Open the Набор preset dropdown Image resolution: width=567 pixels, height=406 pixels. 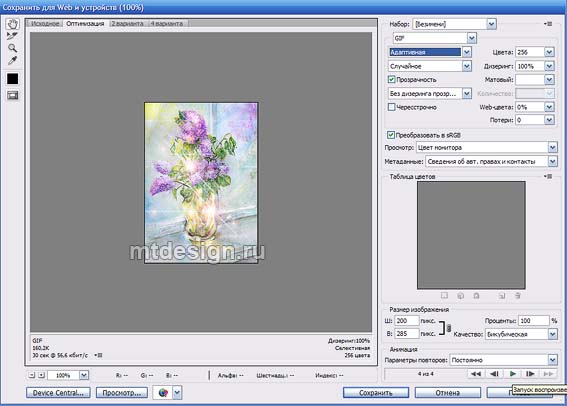tap(491, 24)
